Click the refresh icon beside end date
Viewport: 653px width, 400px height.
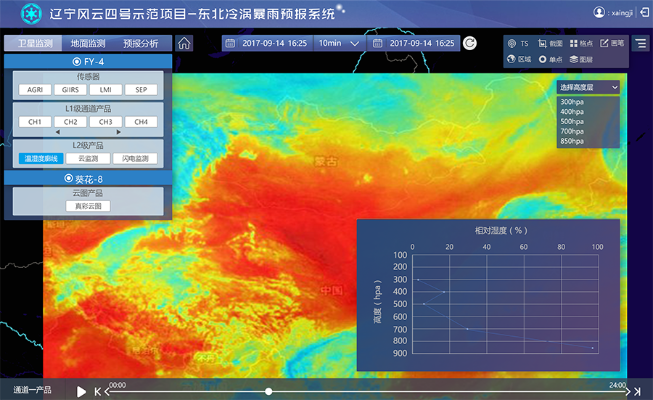[470, 43]
